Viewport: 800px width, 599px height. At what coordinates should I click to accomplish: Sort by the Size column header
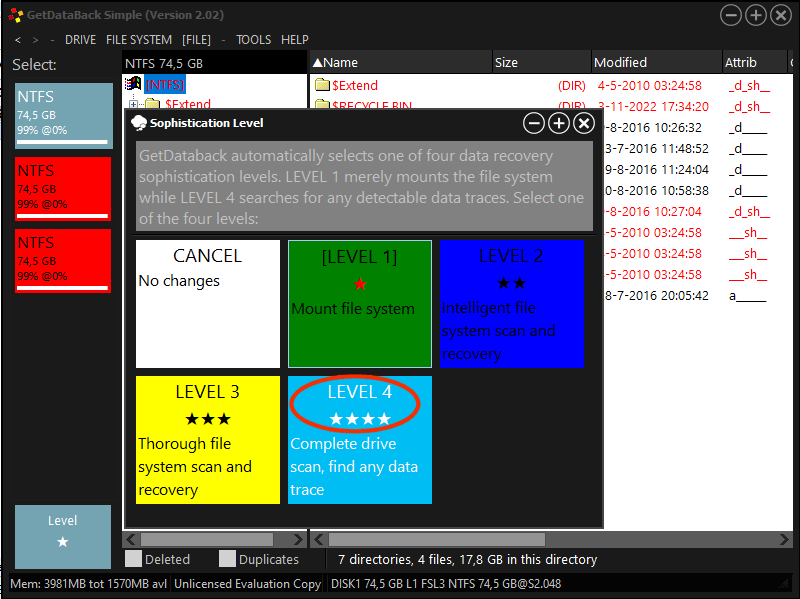click(542, 63)
